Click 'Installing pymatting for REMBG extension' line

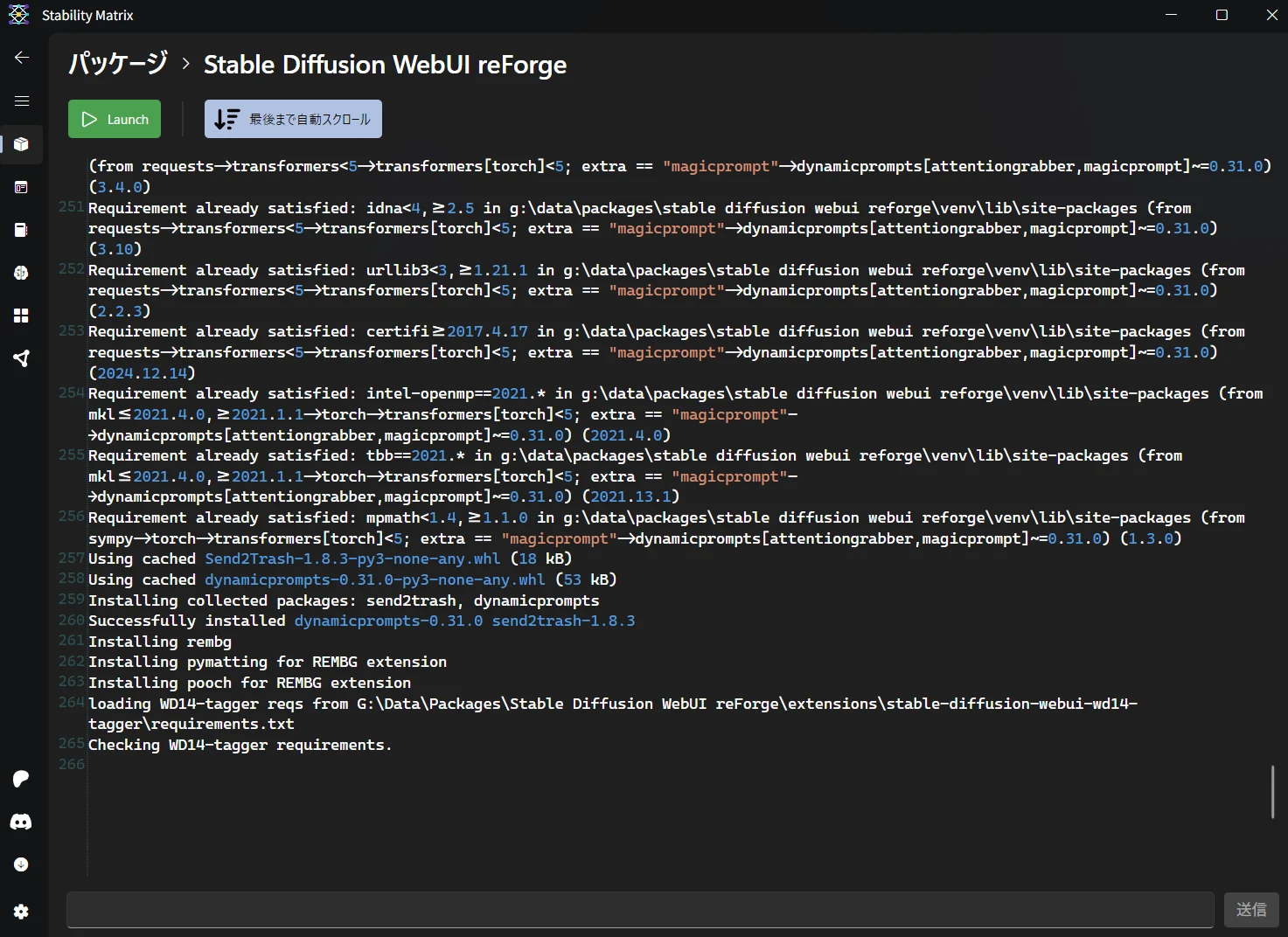268,662
